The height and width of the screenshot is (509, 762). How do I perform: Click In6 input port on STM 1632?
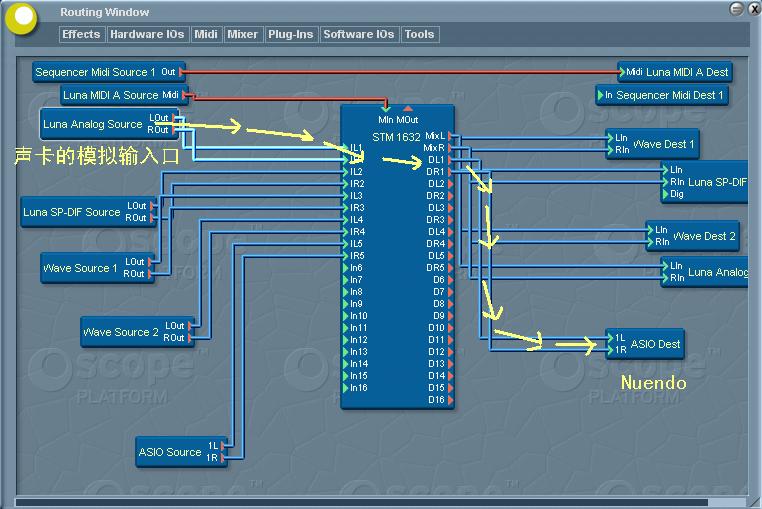[x=346, y=268]
